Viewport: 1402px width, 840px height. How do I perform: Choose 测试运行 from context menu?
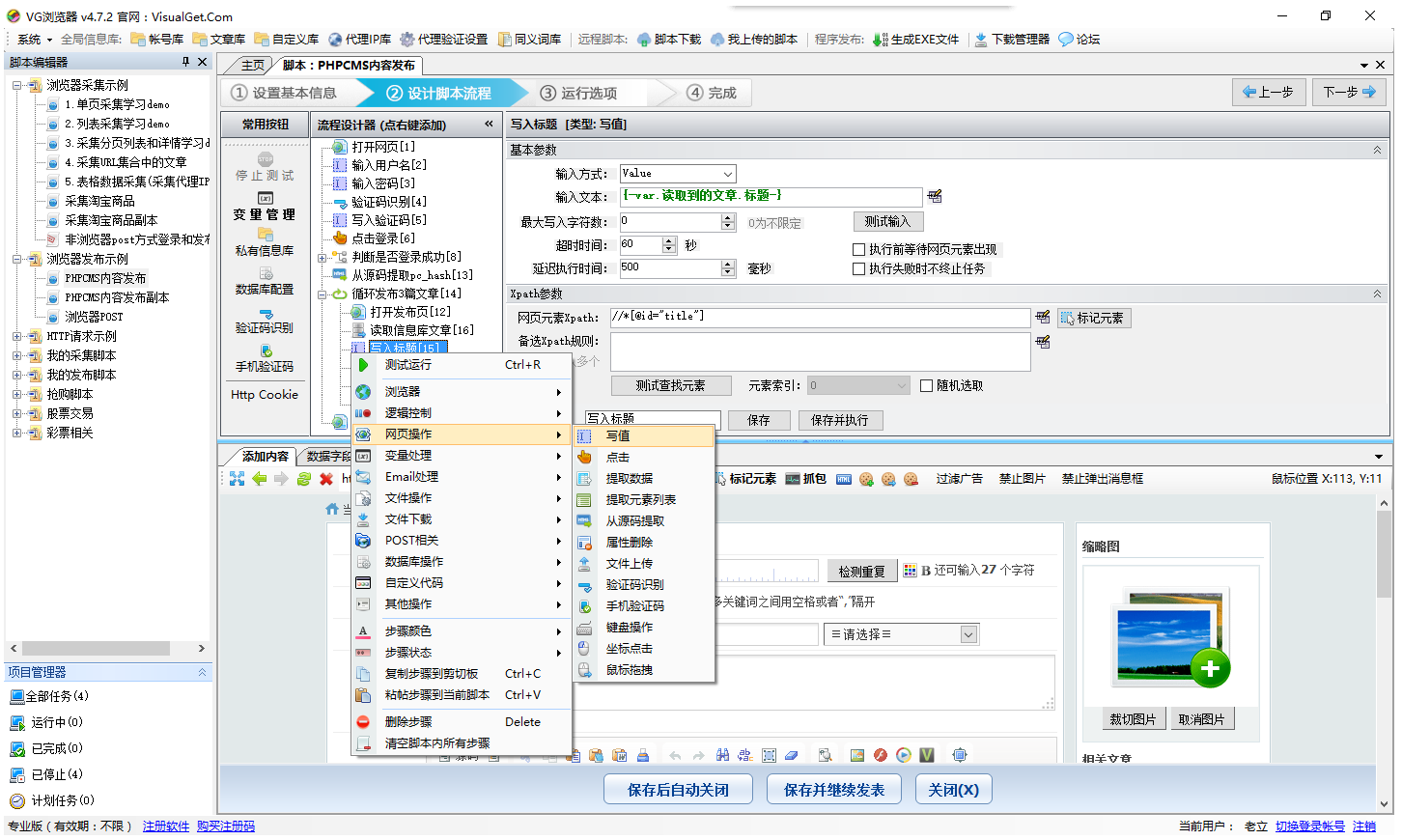pyautogui.click(x=463, y=365)
